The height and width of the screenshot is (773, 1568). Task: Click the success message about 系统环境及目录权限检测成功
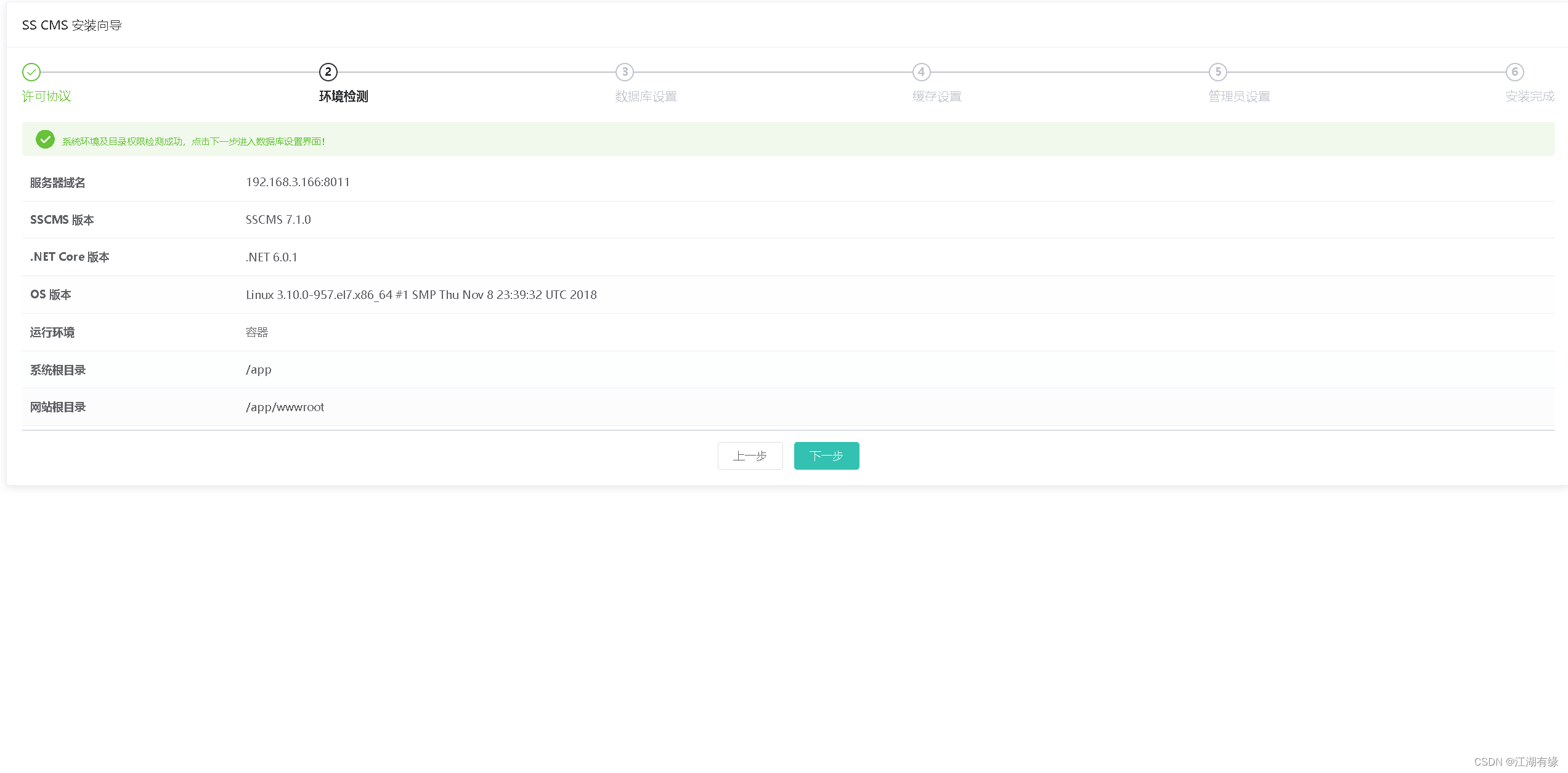tap(193, 141)
